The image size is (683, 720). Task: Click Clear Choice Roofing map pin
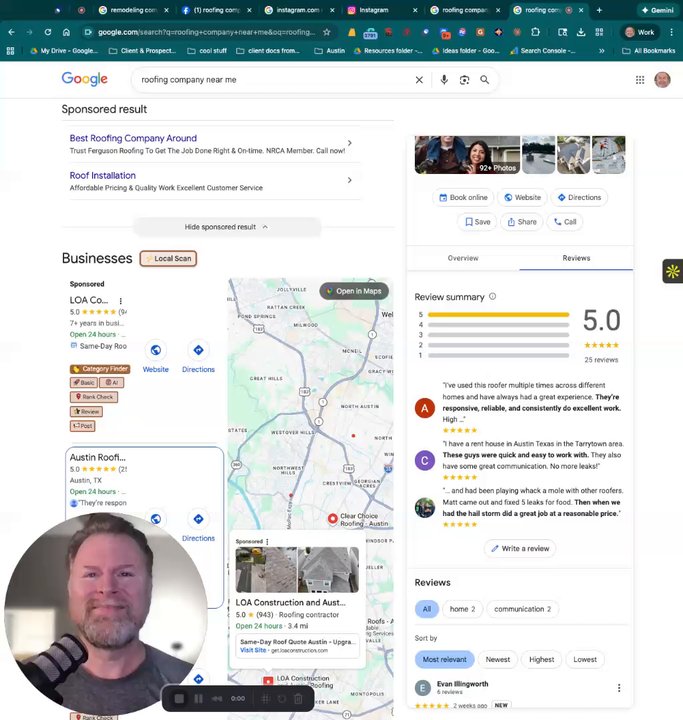(333, 518)
